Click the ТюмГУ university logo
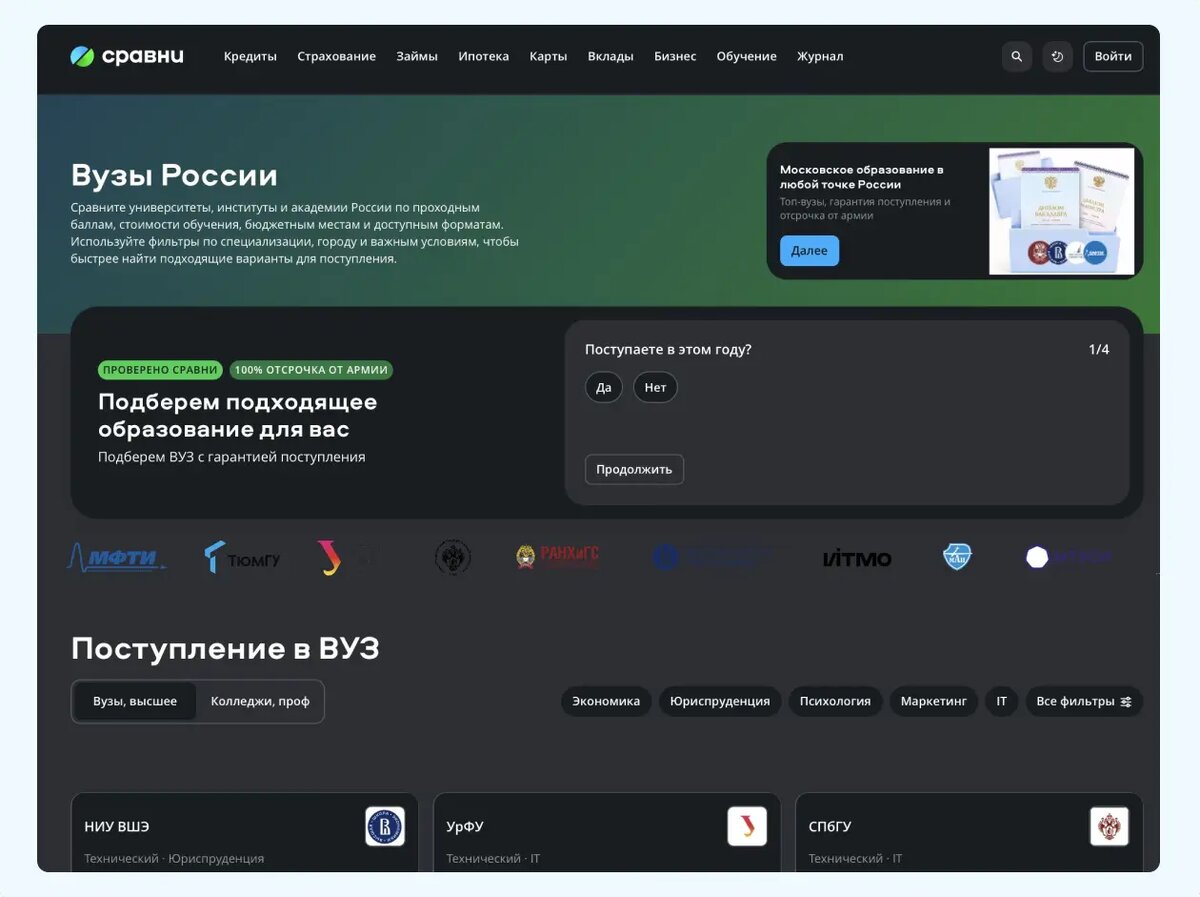Viewport: 1200px width, 897px height. click(x=242, y=558)
